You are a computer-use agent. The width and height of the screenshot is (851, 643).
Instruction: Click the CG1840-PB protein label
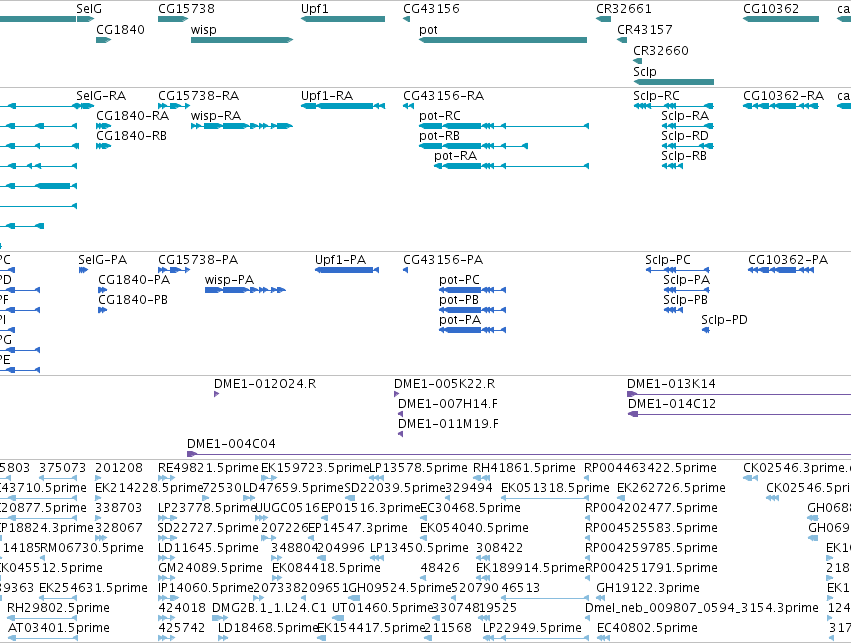[133, 300]
